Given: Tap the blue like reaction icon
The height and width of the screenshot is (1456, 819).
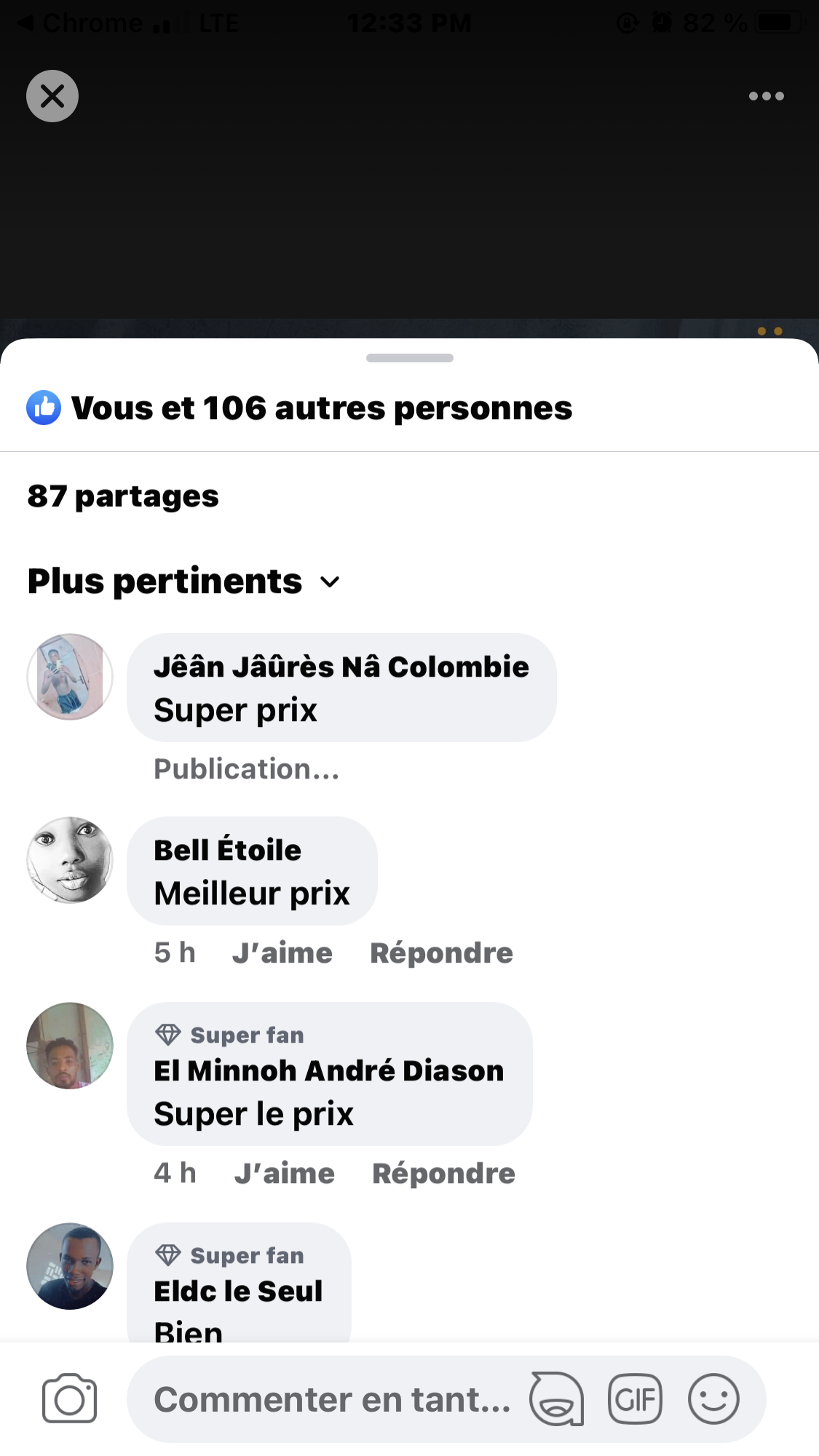Looking at the screenshot, I should coord(44,408).
